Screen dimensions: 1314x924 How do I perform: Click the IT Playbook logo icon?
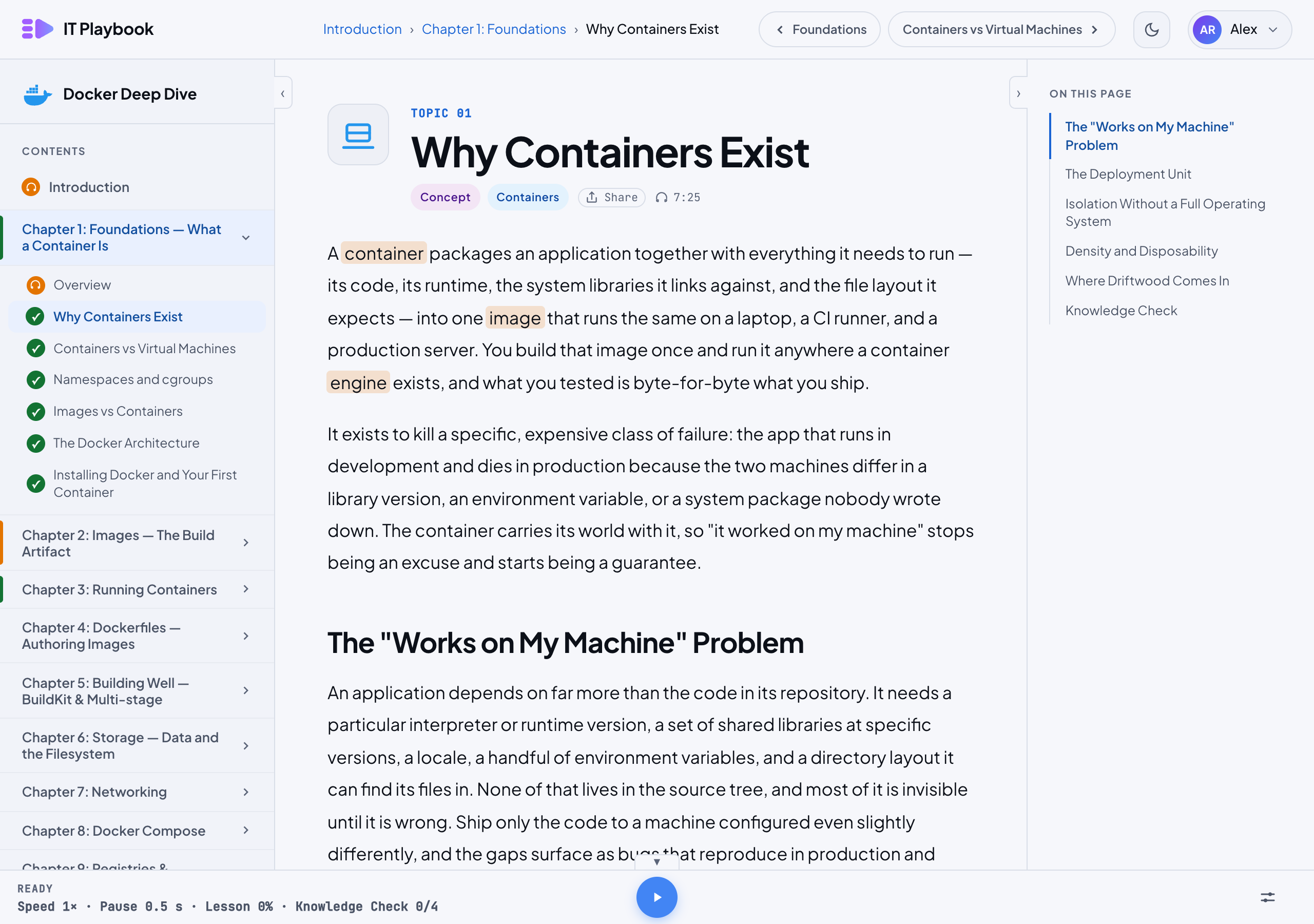pos(37,29)
